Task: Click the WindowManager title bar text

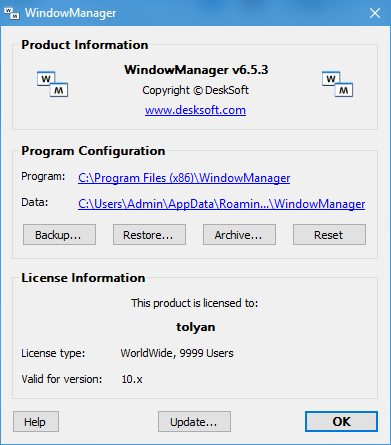Action: coord(71,13)
